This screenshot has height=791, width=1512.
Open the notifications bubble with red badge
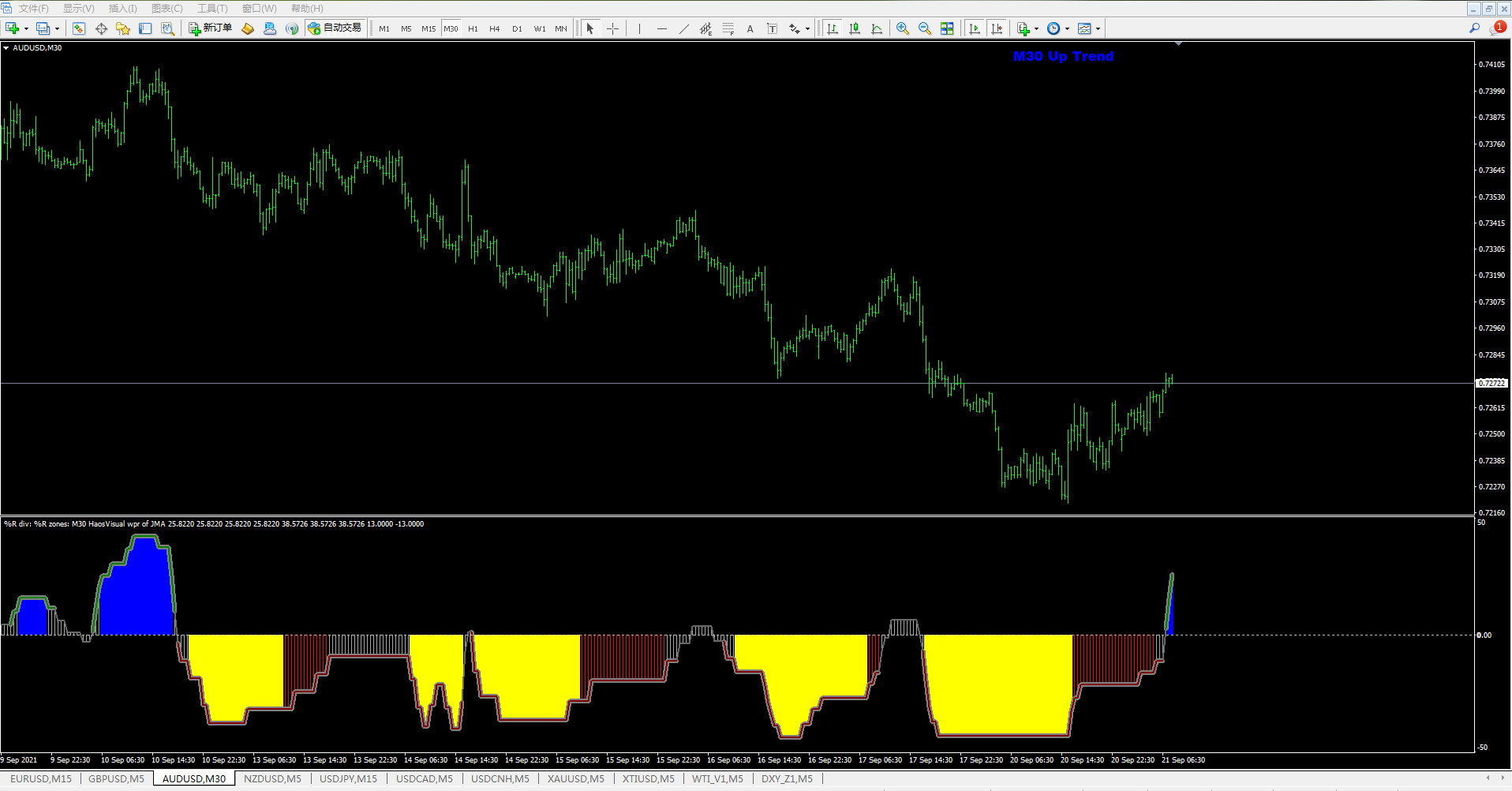[x=1497, y=28]
